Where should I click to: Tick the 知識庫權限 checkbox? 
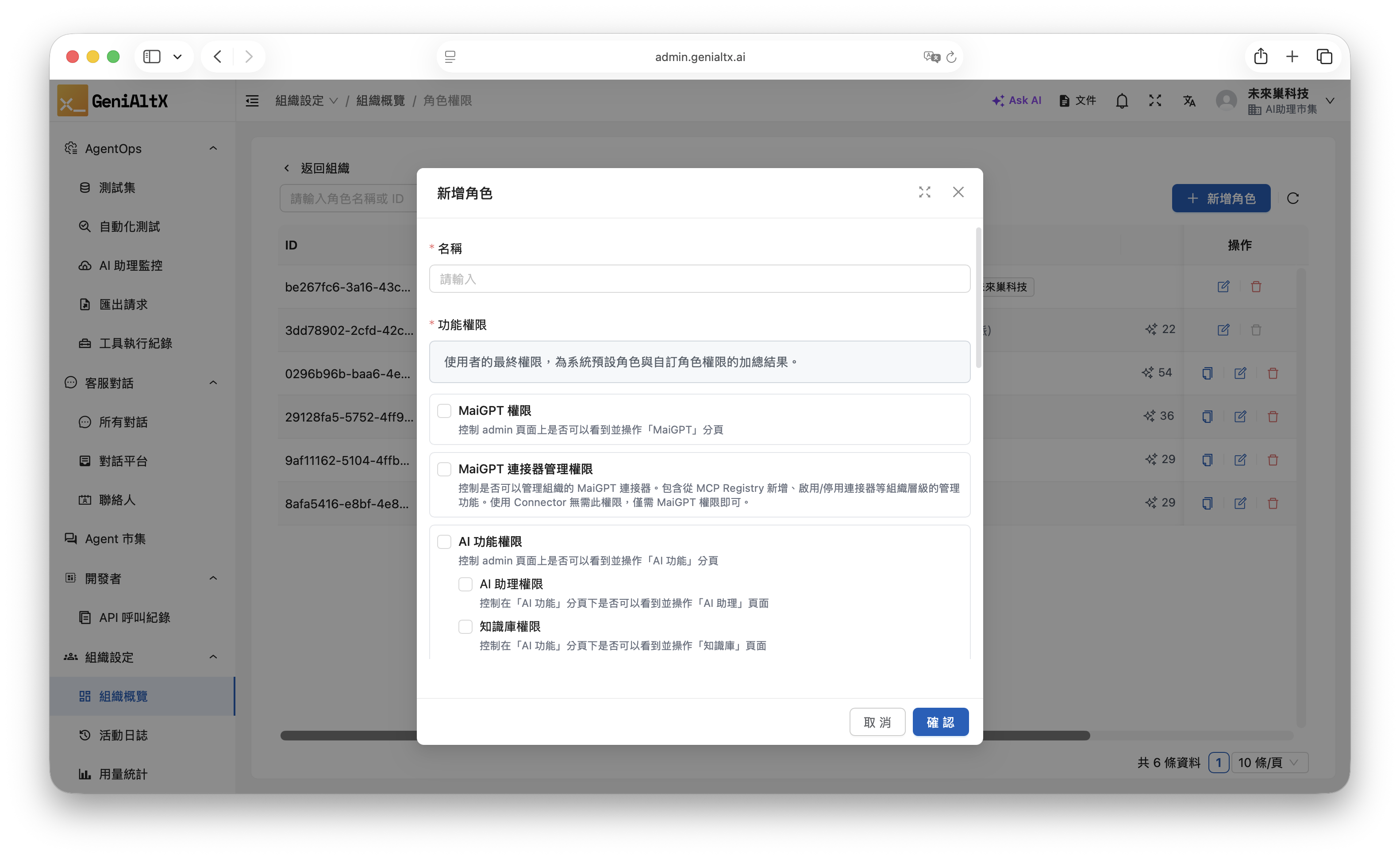click(x=465, y=627)
